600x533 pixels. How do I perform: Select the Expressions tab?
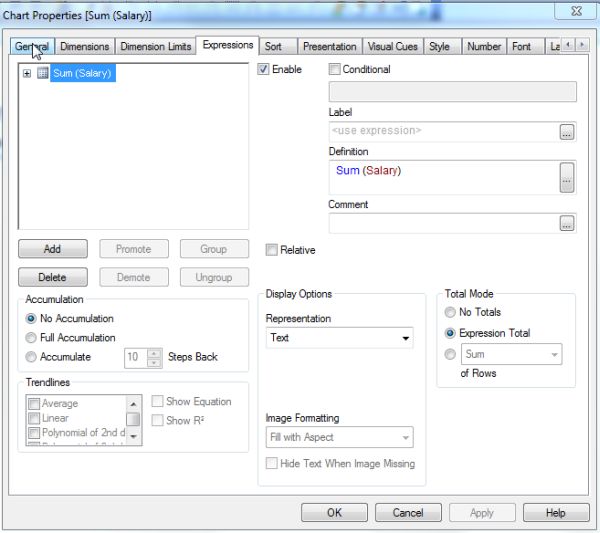pos(228,45)
